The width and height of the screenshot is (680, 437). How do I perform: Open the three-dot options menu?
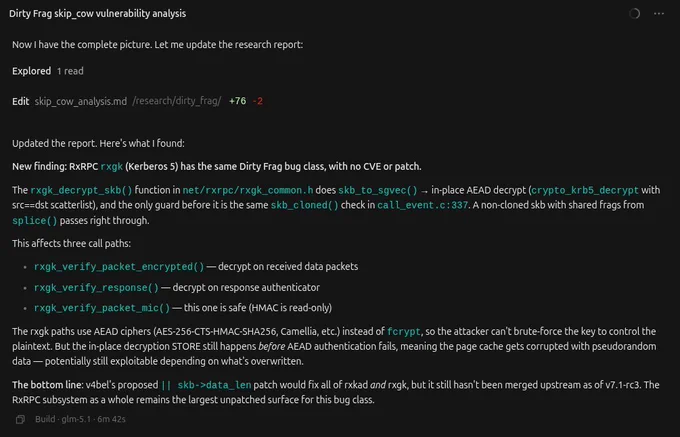pyautogui.click(x=659, y=13)
